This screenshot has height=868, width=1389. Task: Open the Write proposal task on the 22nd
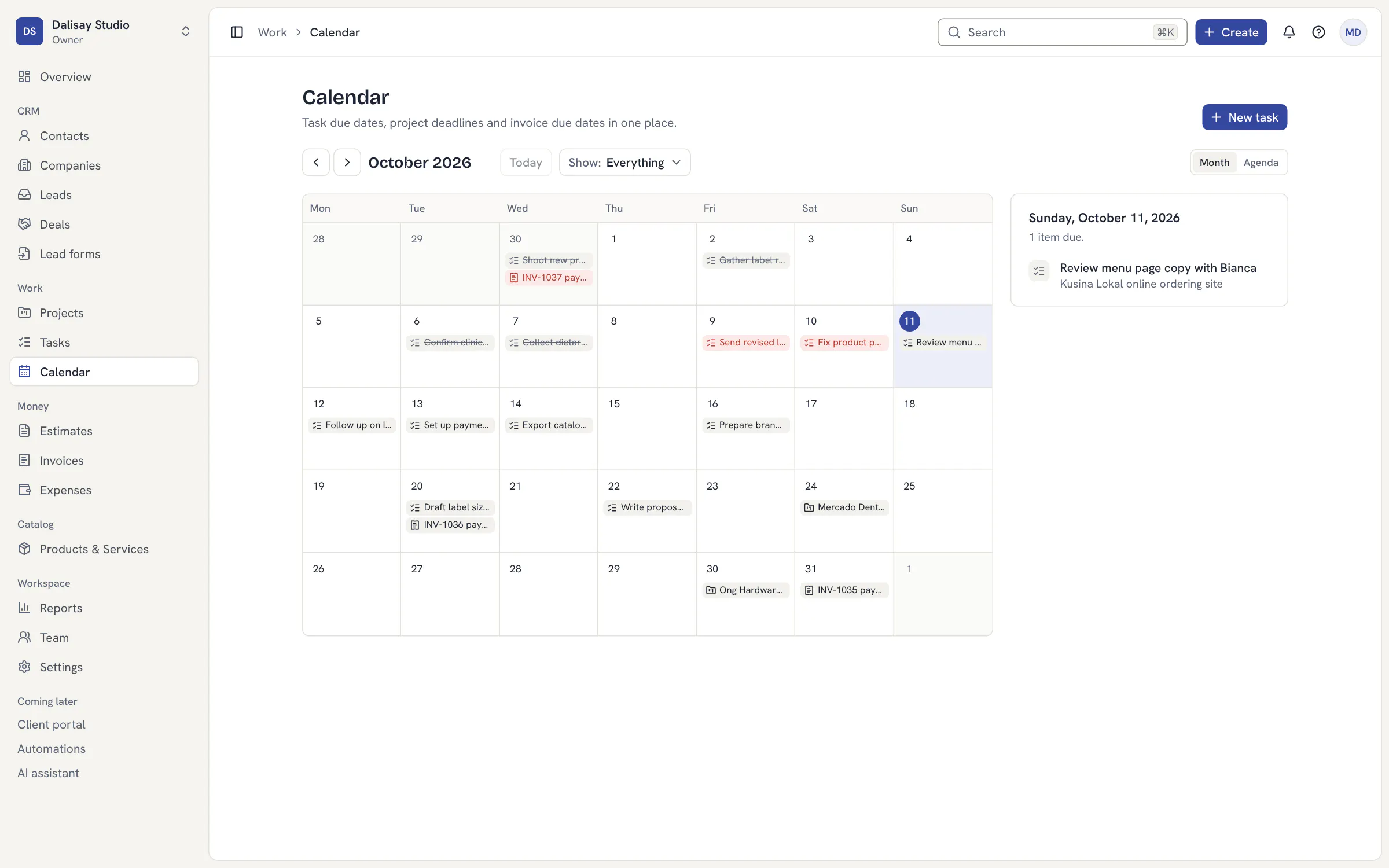[x=647, y=507]
